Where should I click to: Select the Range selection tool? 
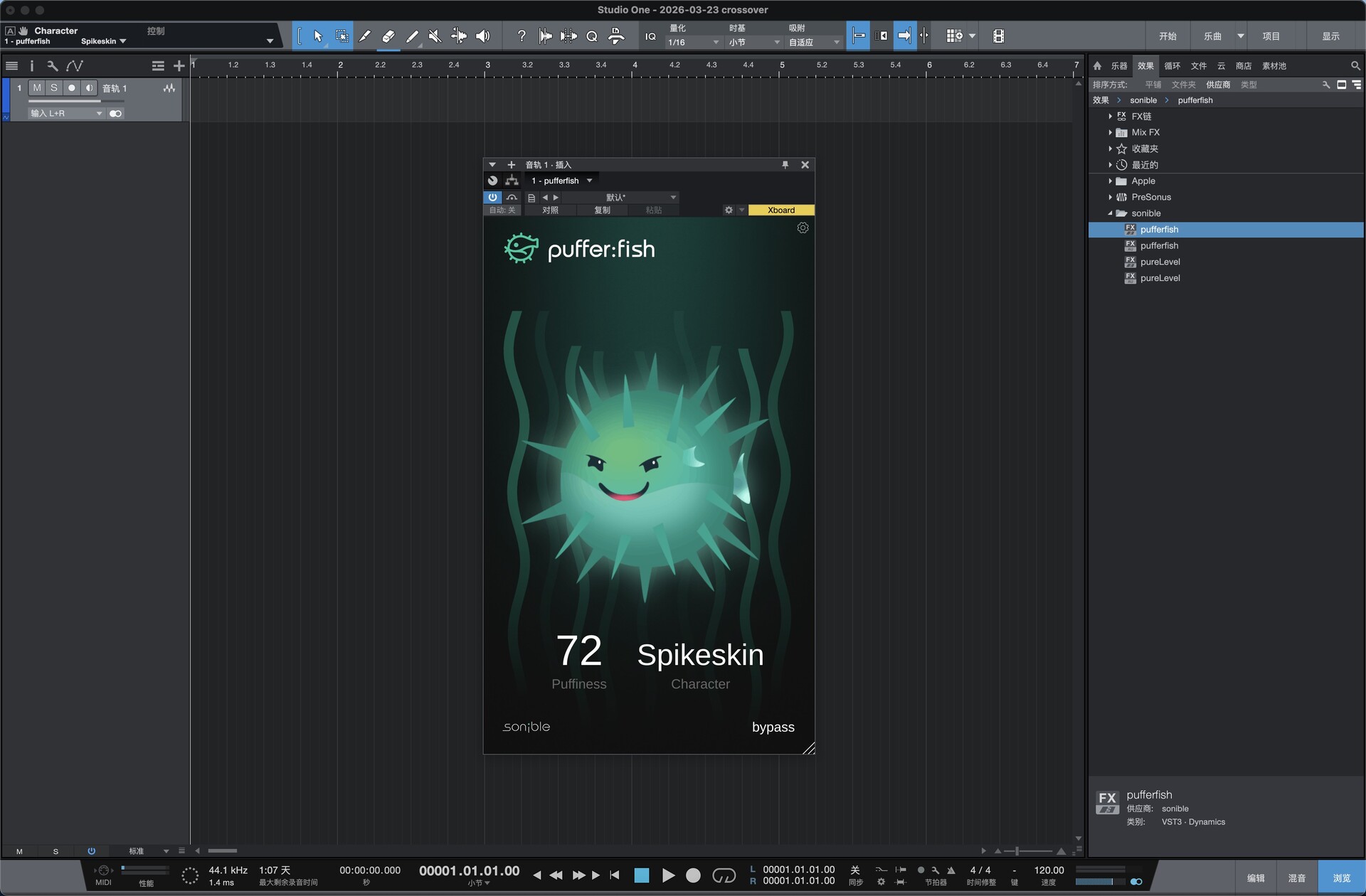(342, 36)
